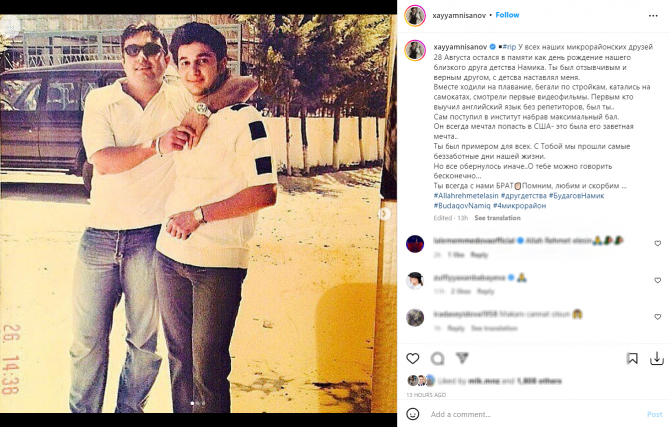Like the third comment heart
The width and height of the screenshot is (670, 427).
658,317
